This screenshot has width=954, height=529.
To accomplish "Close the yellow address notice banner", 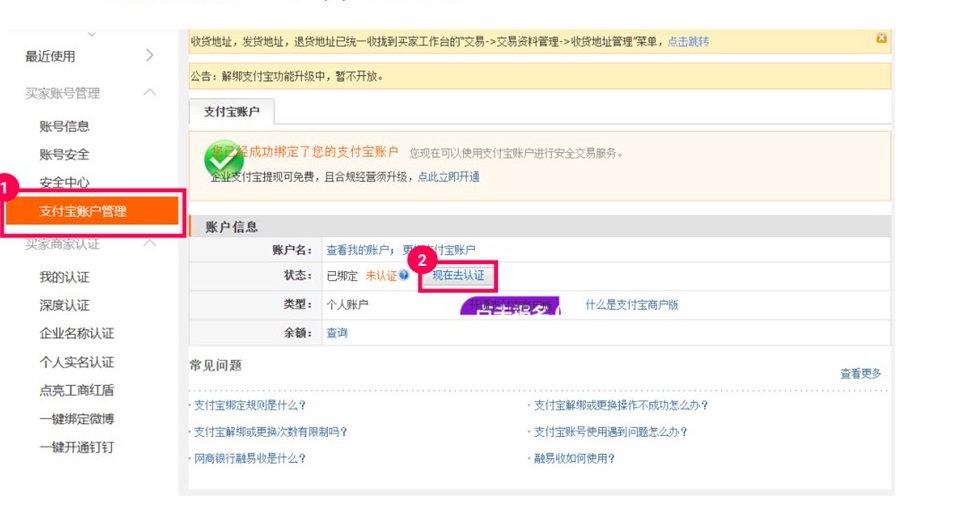I will tap(881, 39).
